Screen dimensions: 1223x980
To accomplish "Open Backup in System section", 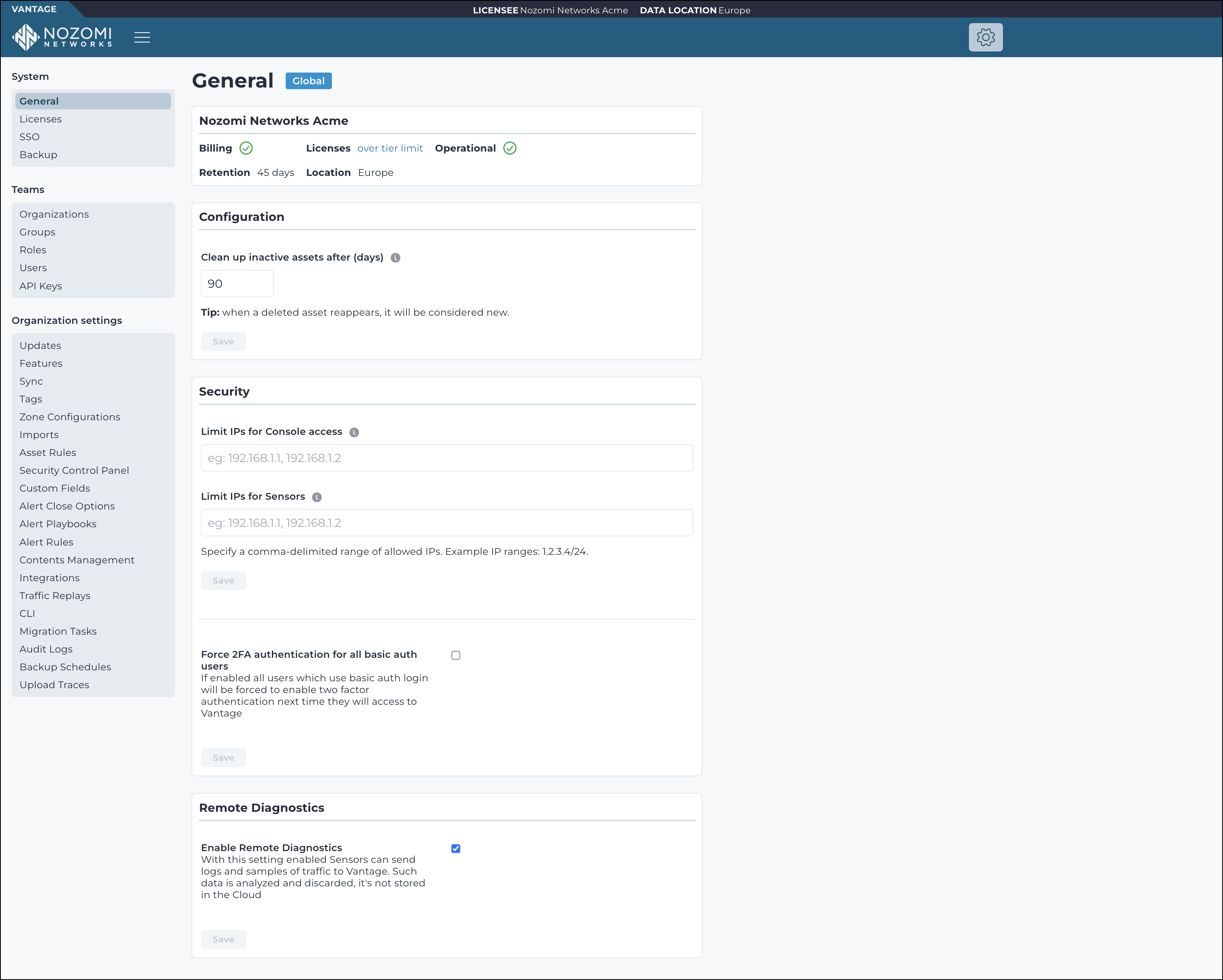I will tap(38, 154).
